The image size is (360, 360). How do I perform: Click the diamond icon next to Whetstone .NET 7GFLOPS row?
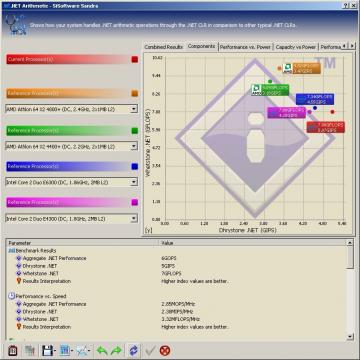tap(19, 274)
